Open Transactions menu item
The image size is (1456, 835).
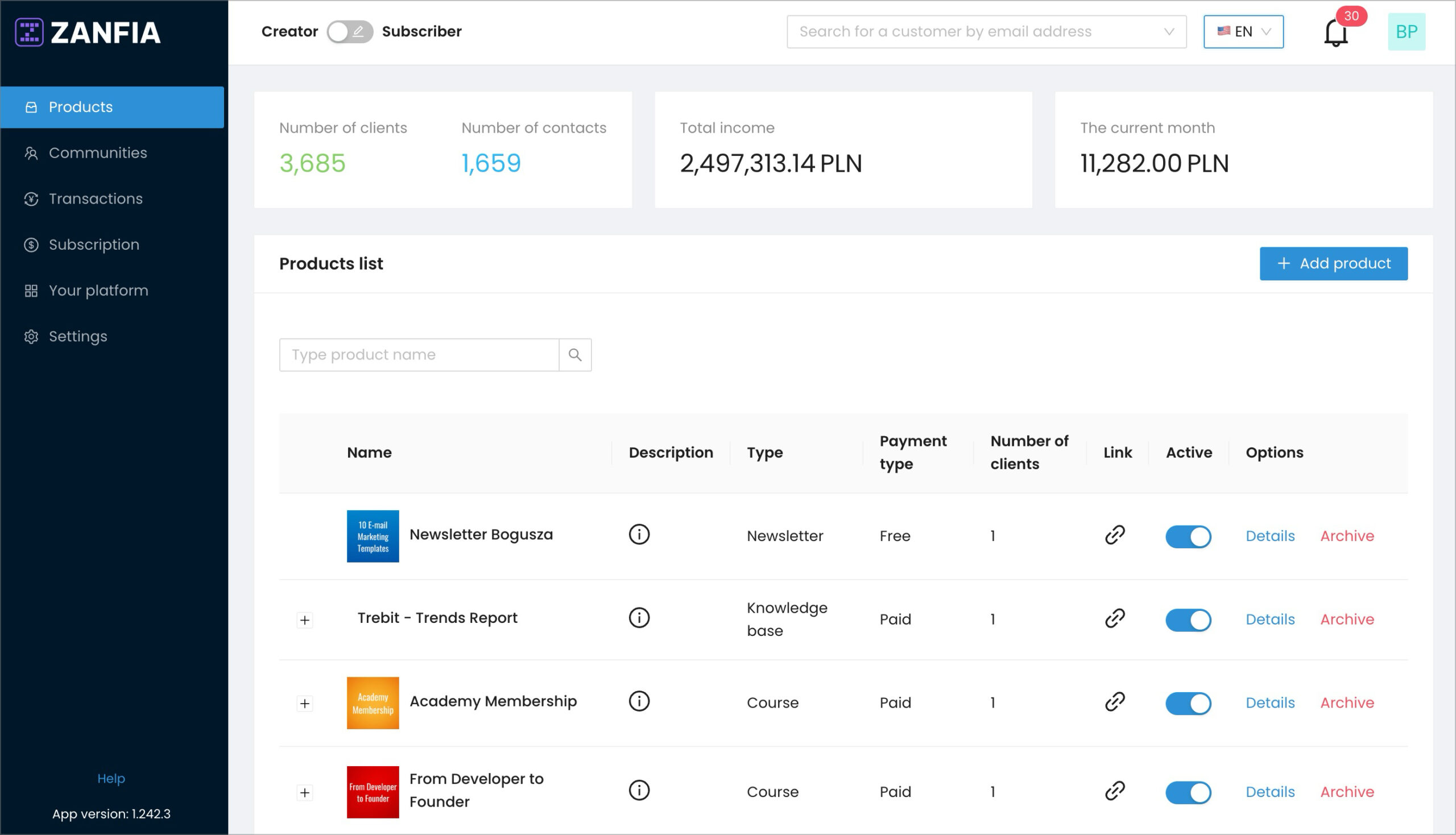[95, 199]
